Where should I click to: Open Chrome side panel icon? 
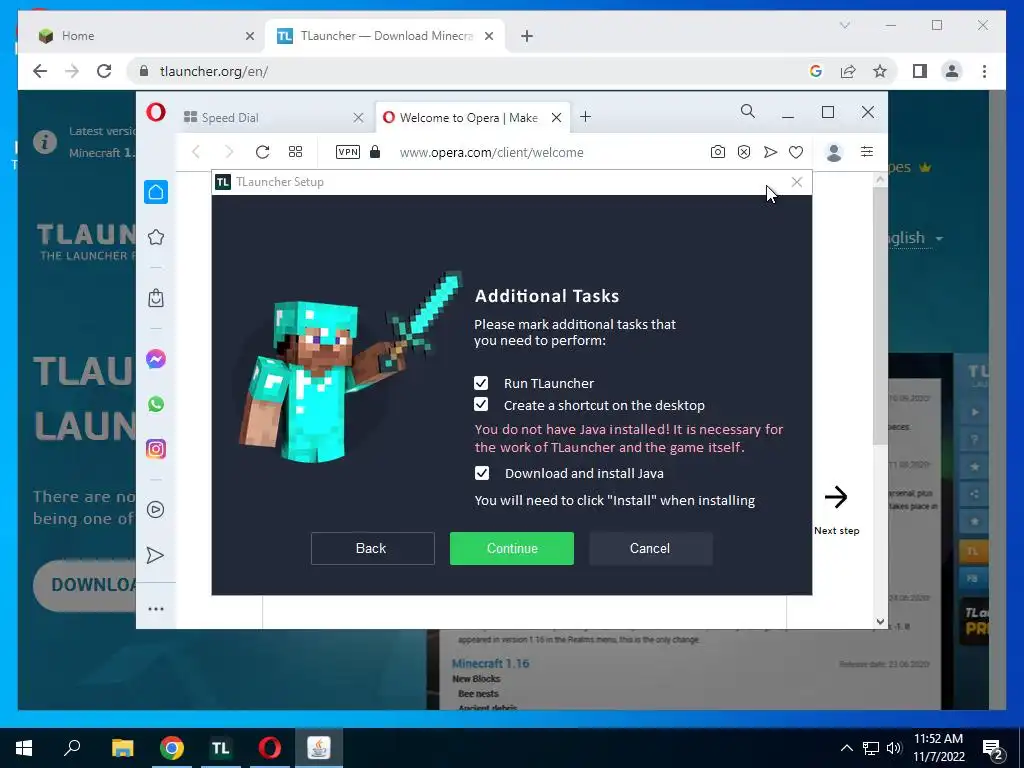[920, 71]
